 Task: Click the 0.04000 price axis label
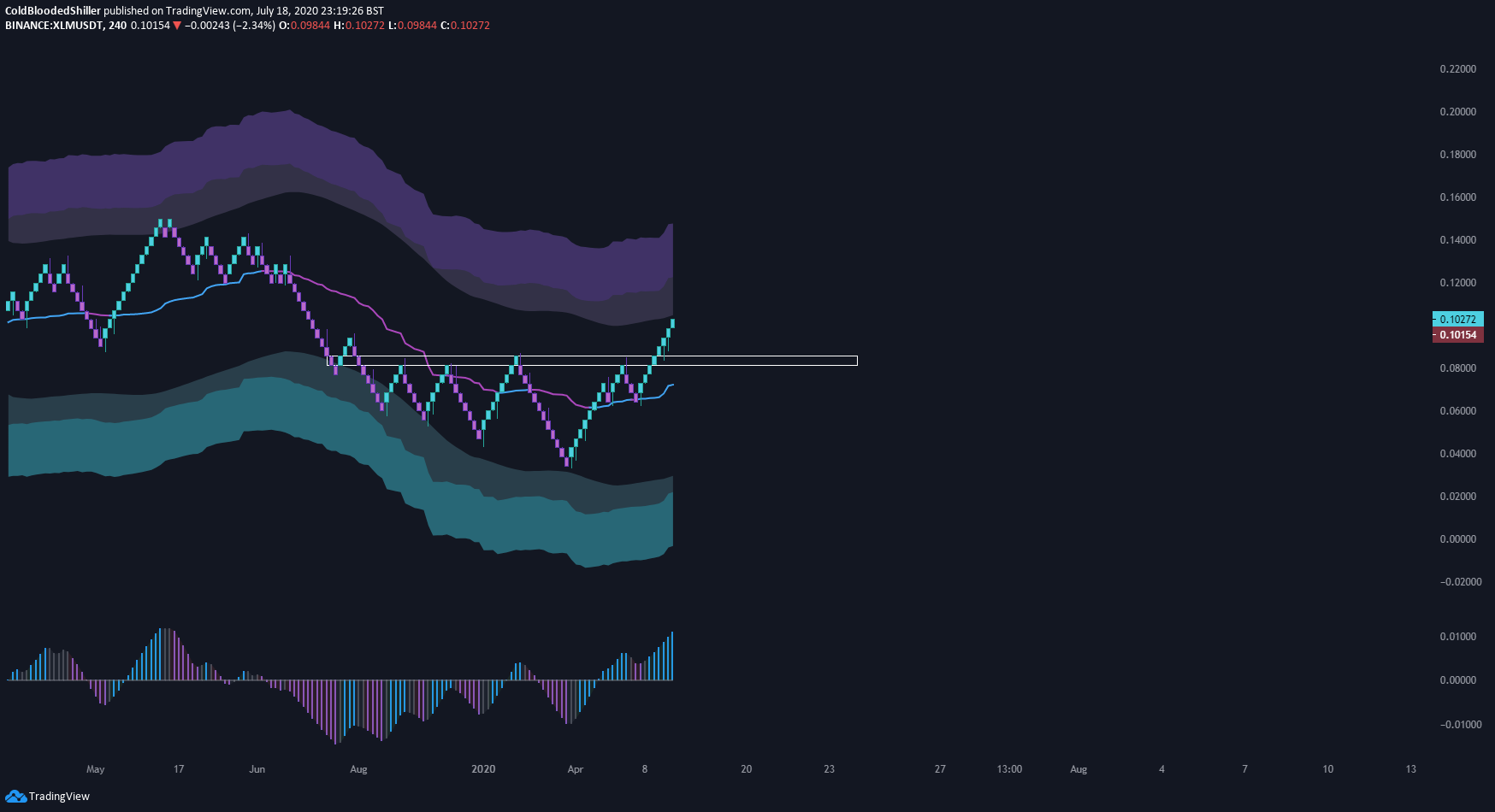[1458, 454]
